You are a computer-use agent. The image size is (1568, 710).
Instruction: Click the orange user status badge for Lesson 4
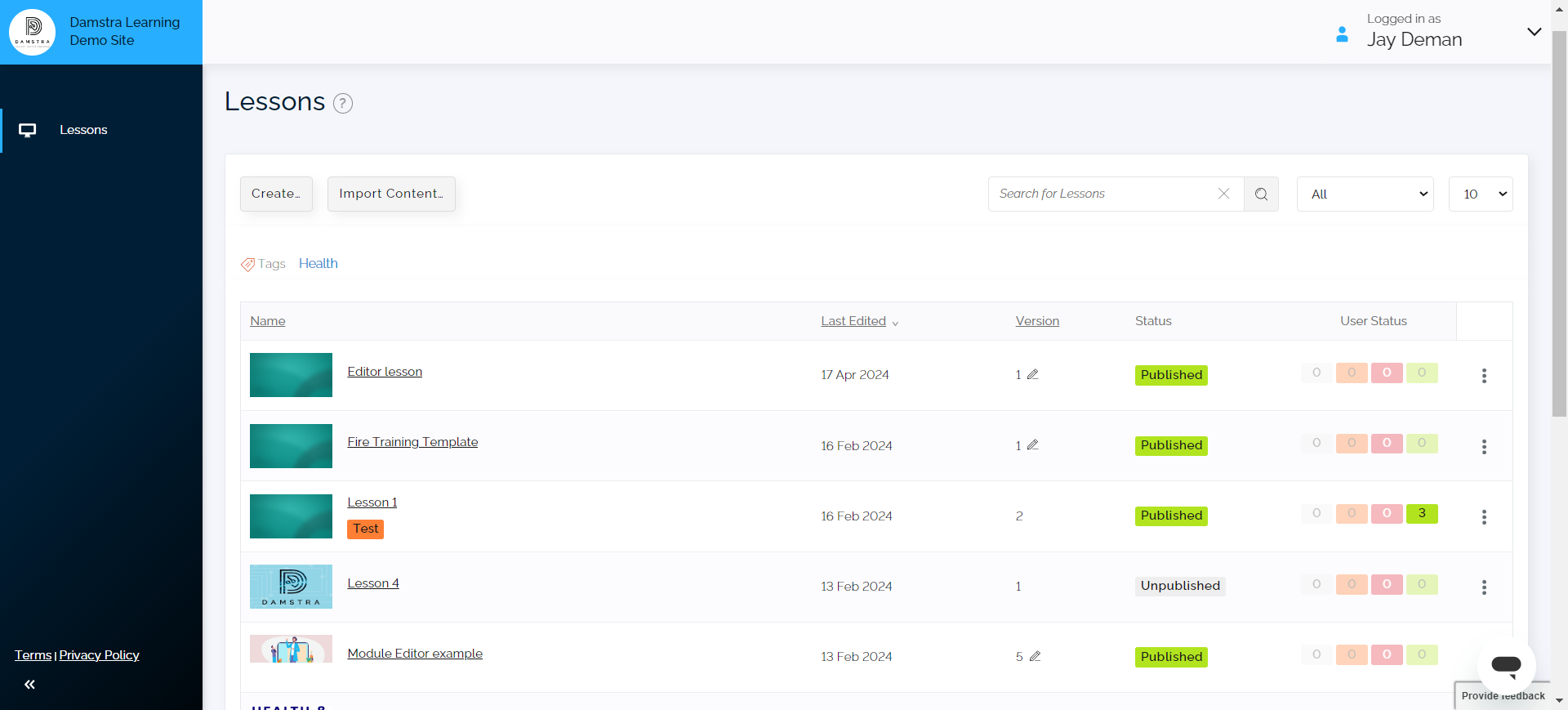pos(1352,584)
